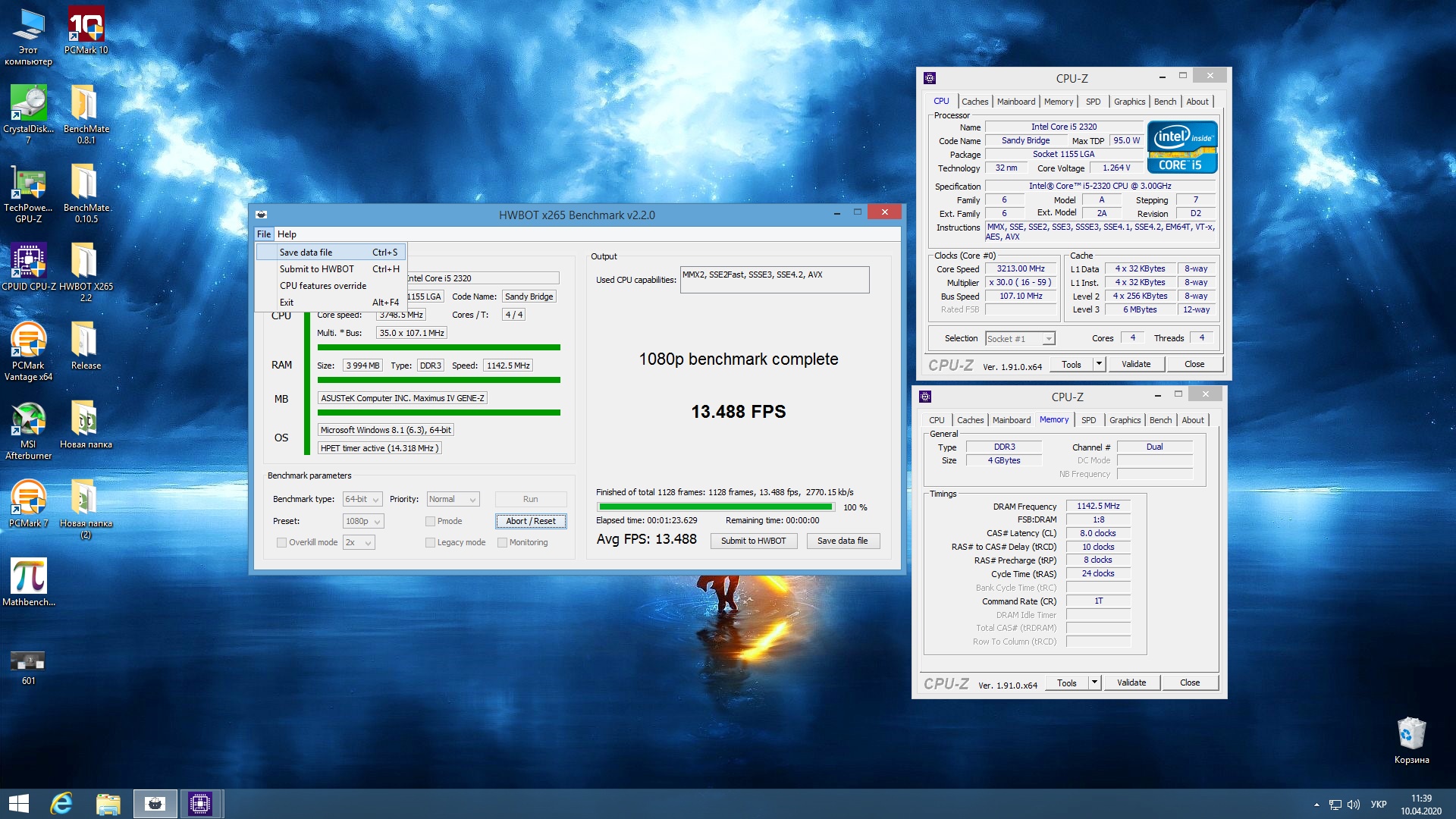
Task: Choose Submit to HWBOT menu entry
Action: (x=331, y=268)
